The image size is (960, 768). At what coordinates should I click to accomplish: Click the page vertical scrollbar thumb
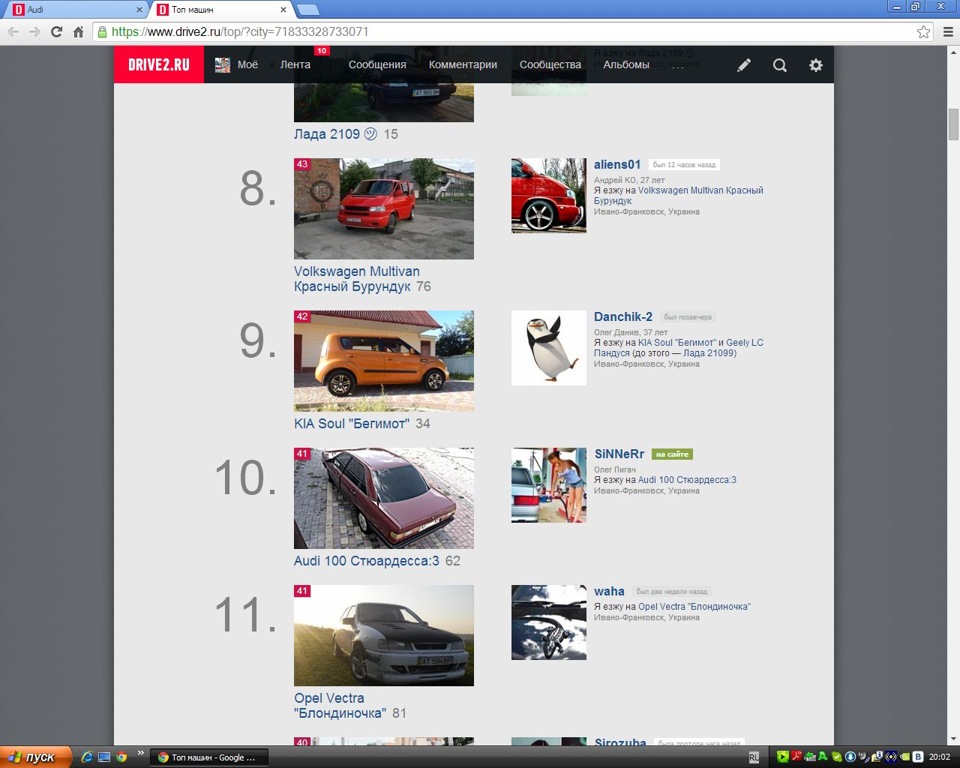[x=953, y=124]
